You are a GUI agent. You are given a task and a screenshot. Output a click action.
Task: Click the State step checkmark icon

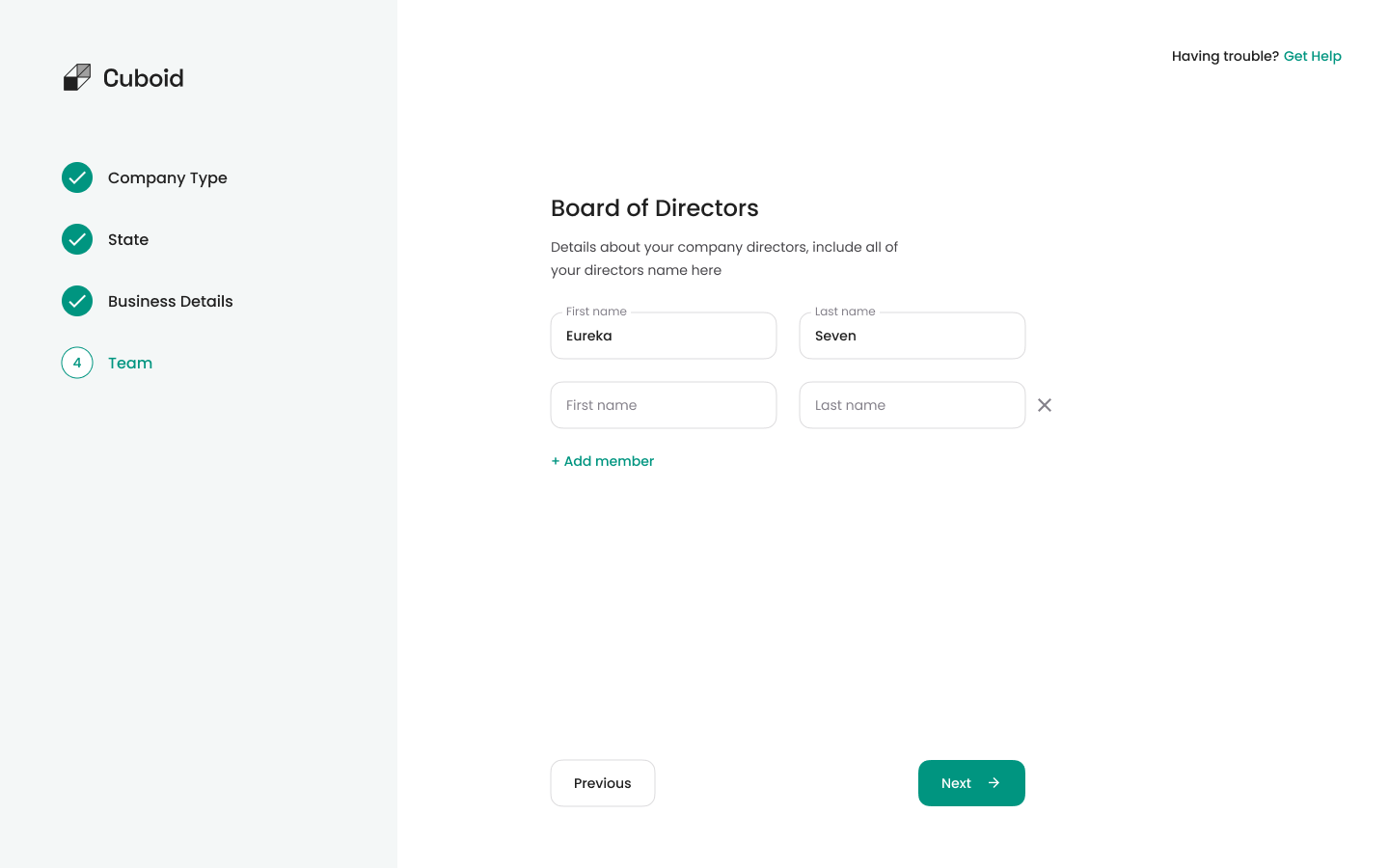(77, 239)
